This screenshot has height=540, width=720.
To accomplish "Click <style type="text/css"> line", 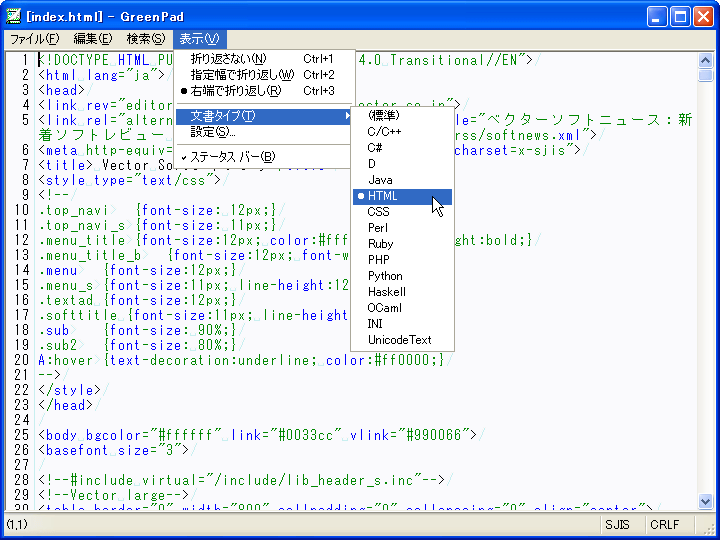I will 129,180.
